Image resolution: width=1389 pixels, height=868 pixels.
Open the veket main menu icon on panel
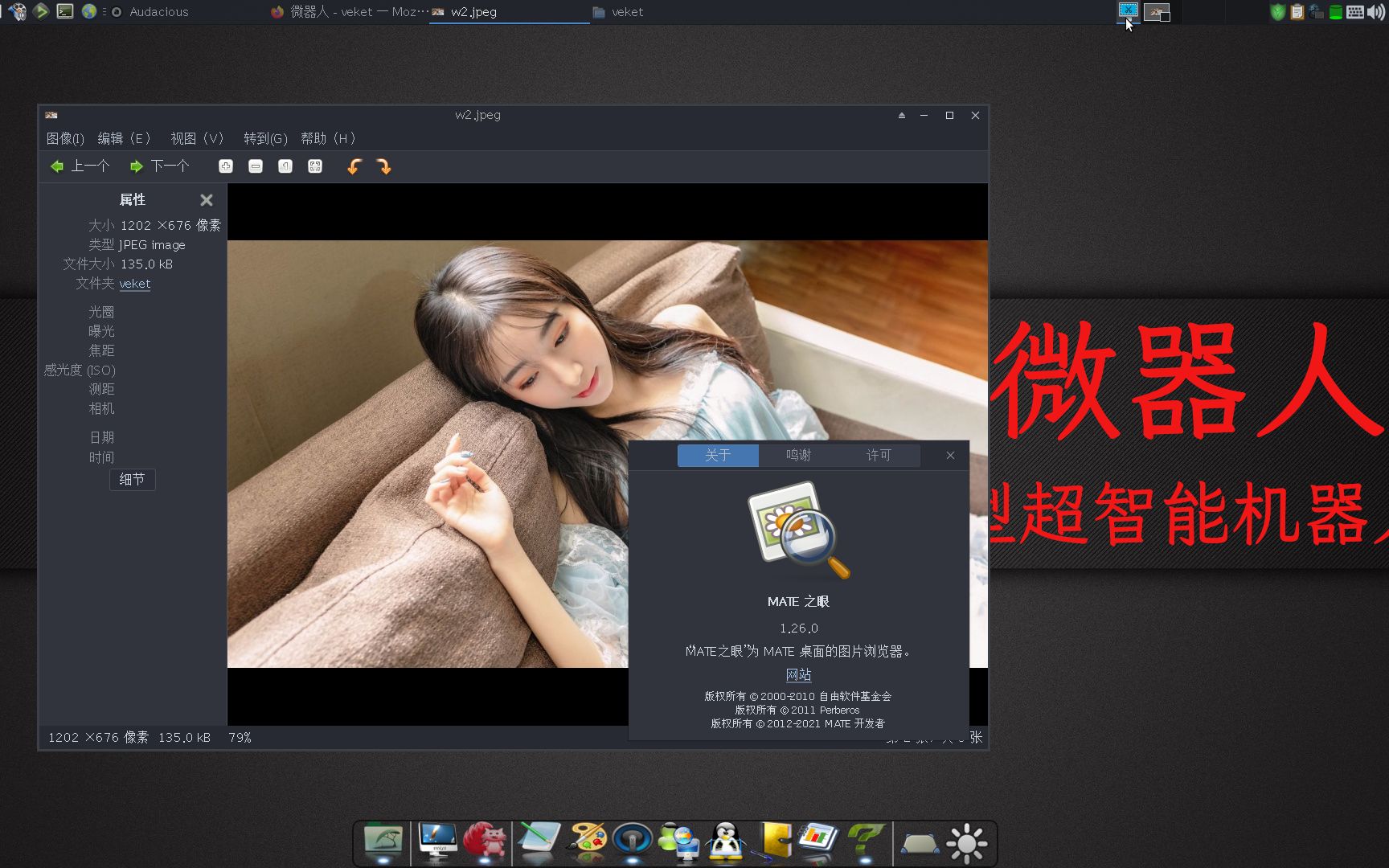[18, 11]
